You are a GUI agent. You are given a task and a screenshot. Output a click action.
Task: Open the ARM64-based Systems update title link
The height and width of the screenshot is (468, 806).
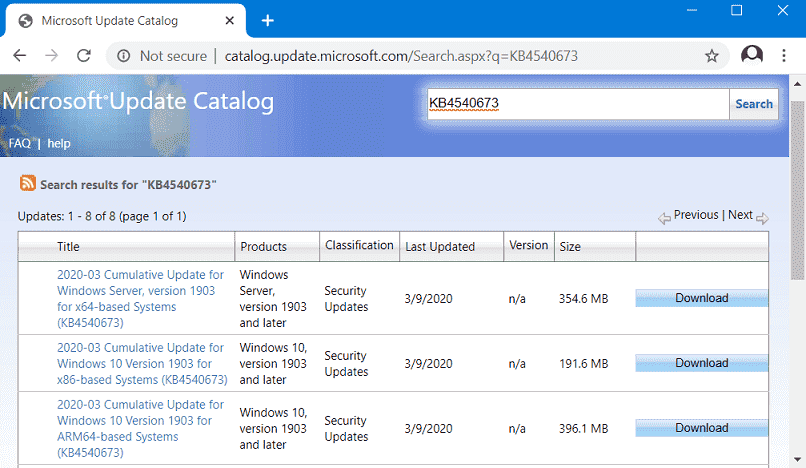coord(140,428)
